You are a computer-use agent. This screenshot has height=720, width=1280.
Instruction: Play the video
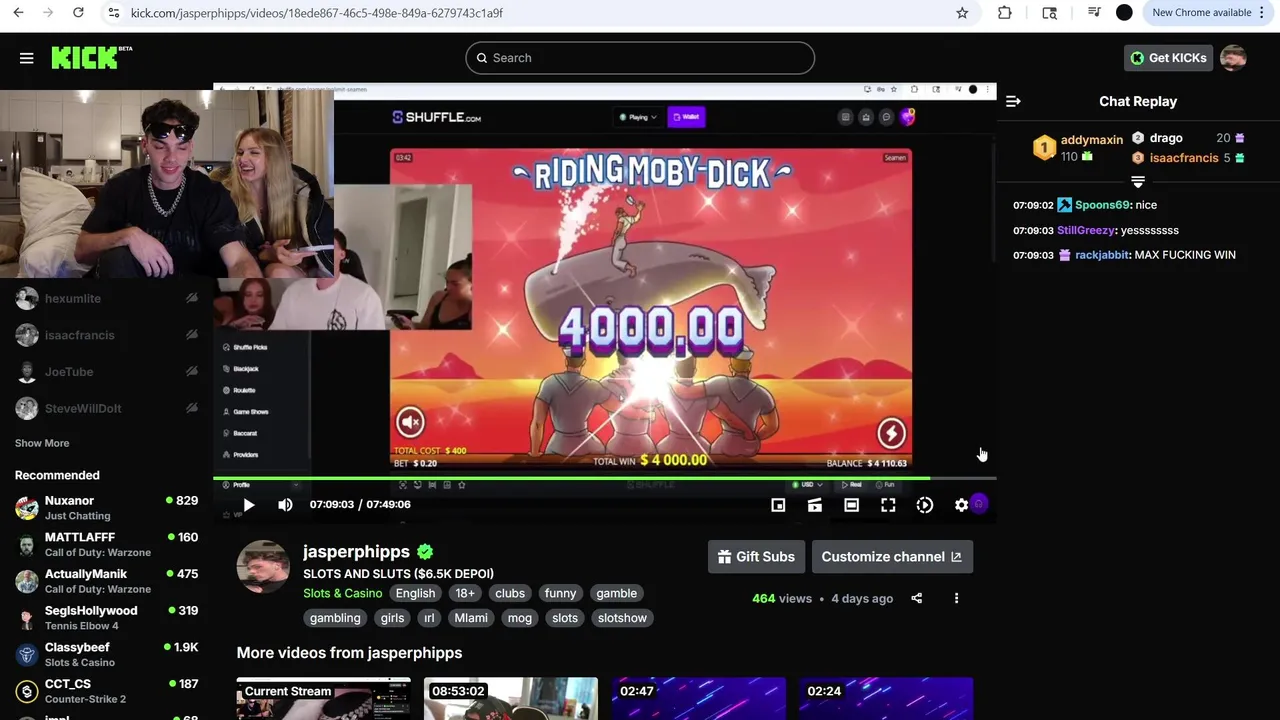click(x=249, y=505)
